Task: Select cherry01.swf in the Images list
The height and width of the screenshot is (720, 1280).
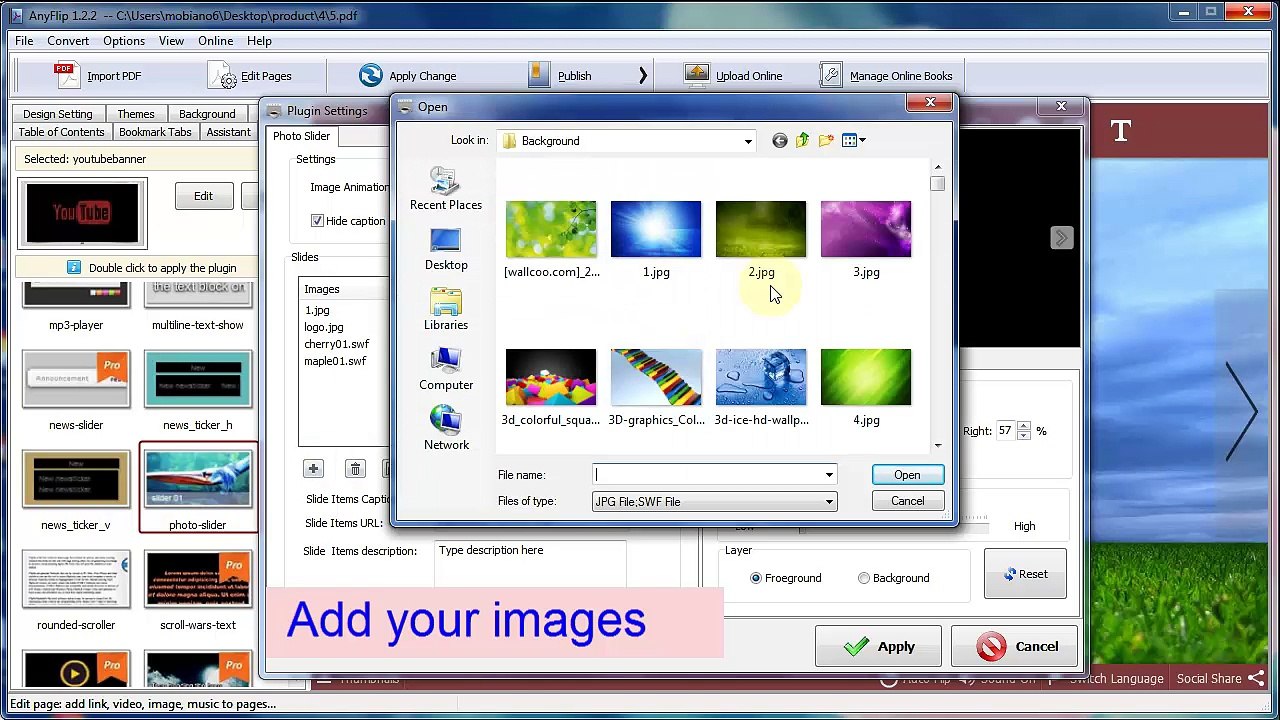Action: [x=336, y=344]
